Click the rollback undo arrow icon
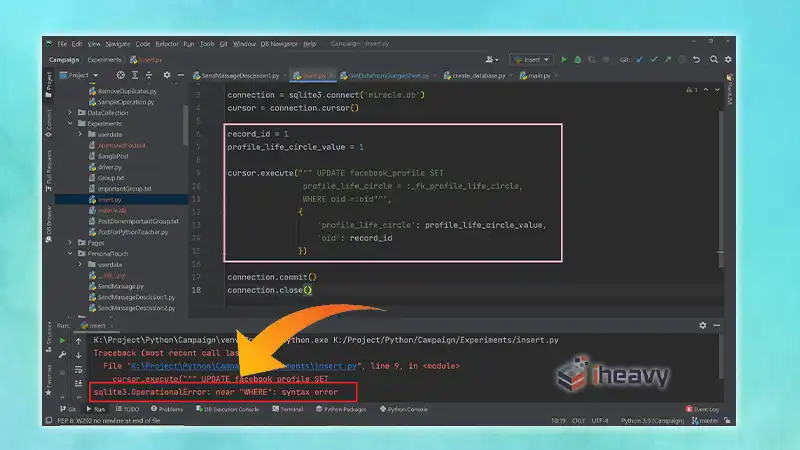800x450 pixels. click(696, 60)
